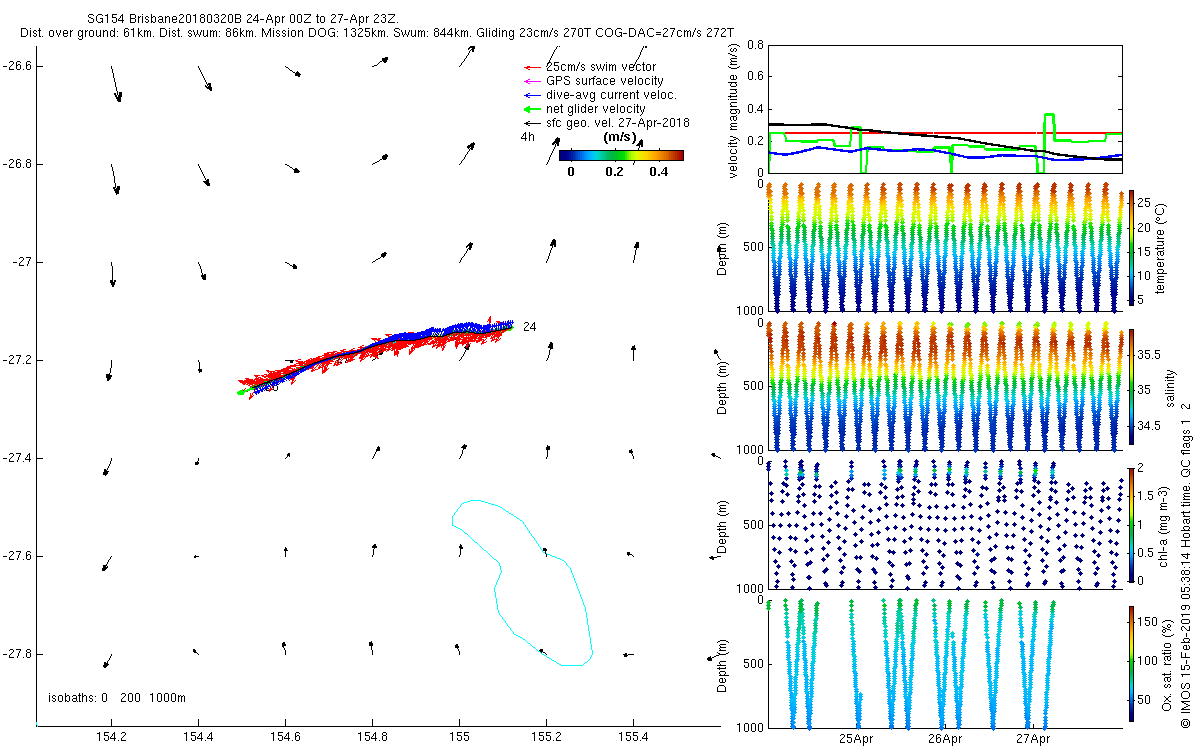This screenshot has height=750, width=1200.
Task: Click the chl-a colorbar
Action: coord(1130,525)
